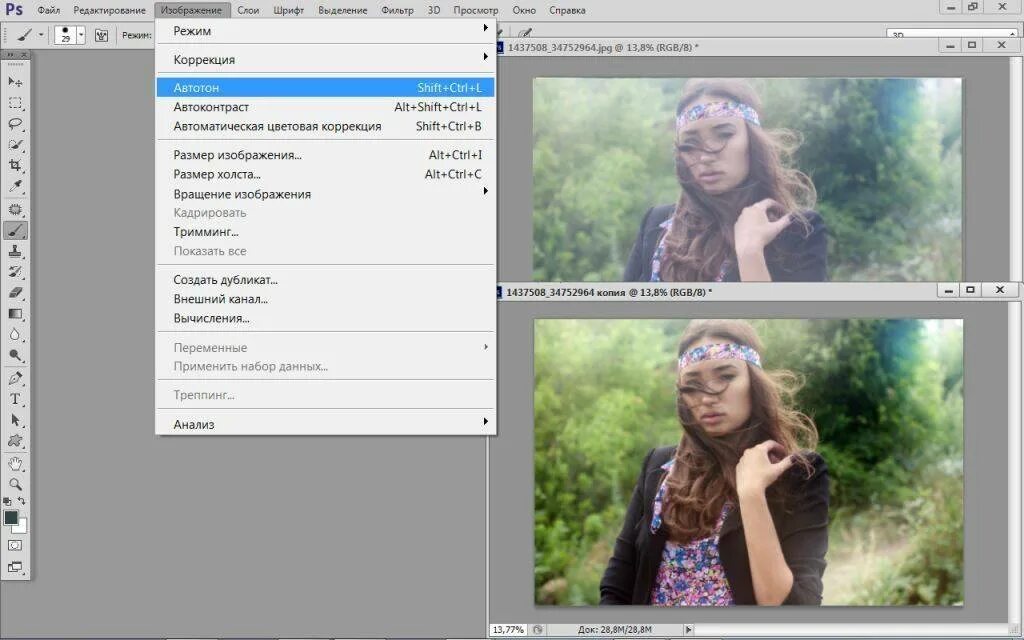Open the Выделение menu
The height and width of the screenshot is (640, 1024).
click(x=343, y=10)
